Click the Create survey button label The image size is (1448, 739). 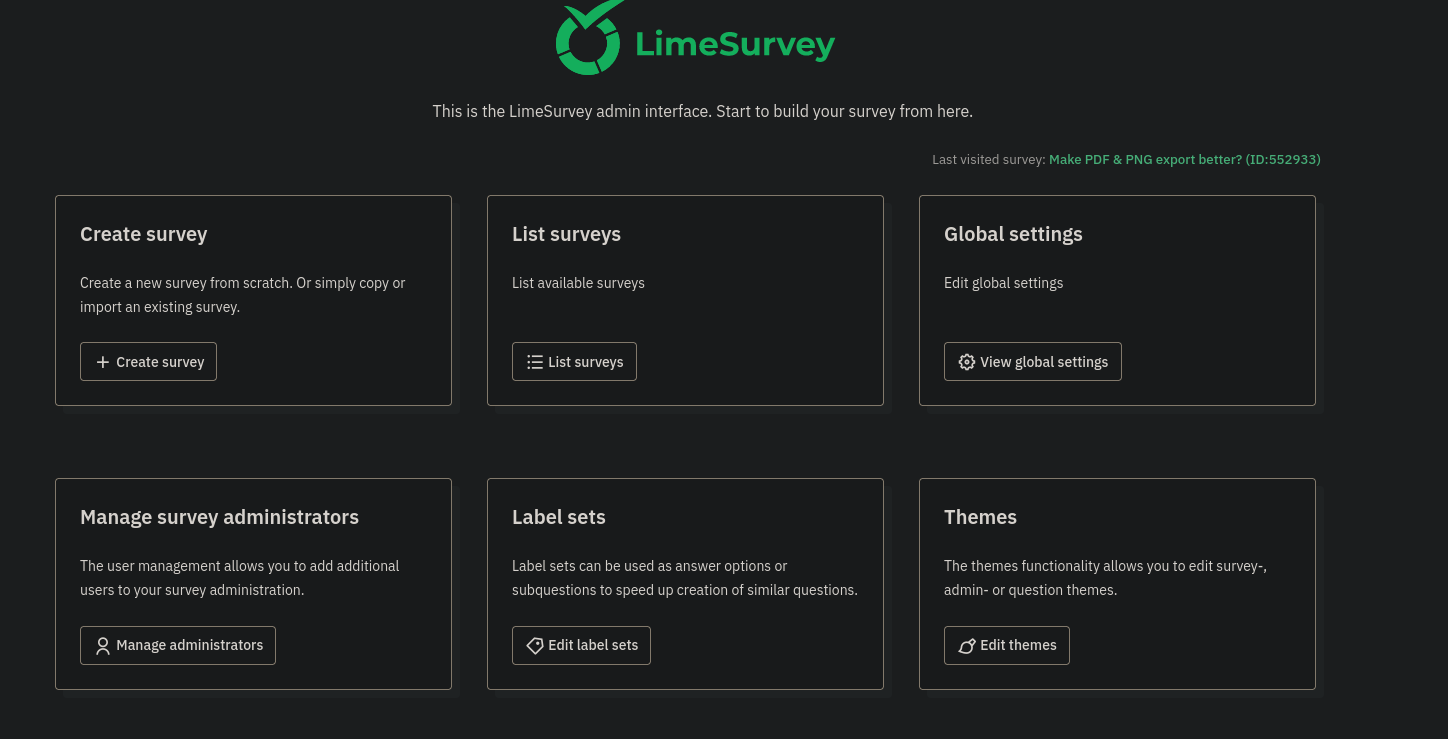point(160,362)
